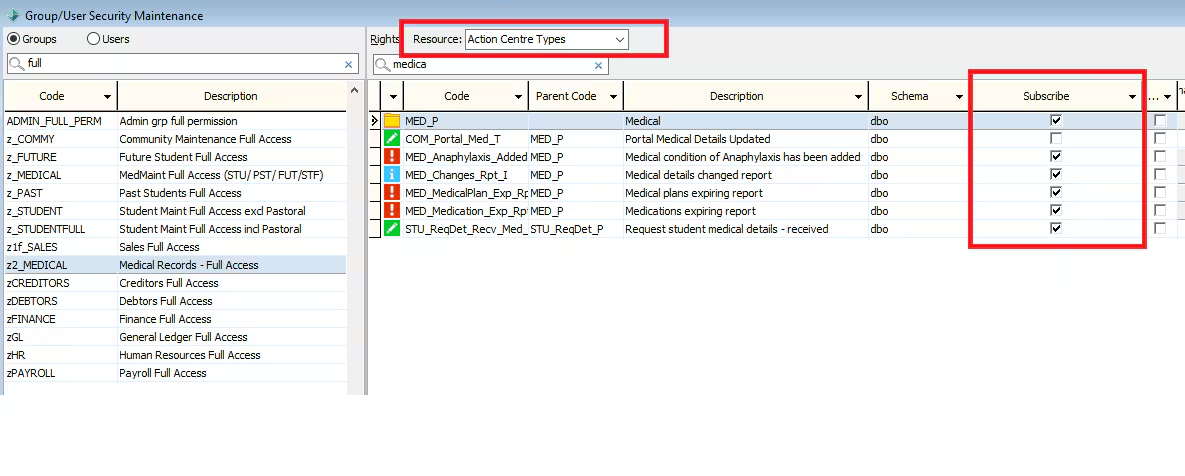Open the Subscribe column filter arrow
This screenshot has height=476, width=1185.
(x=1132, y=97)
